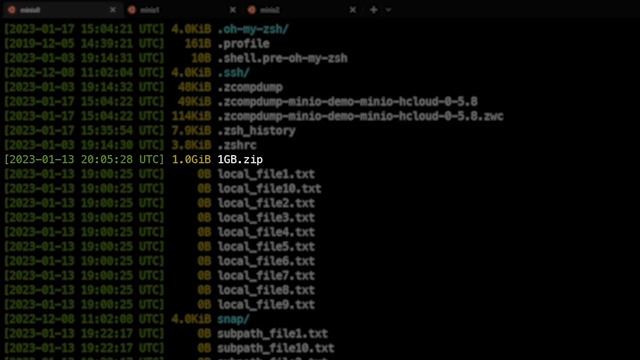Click the .zshrc file name
Image resolution: width=640 pixels, height=360 pixels.
[237, 145]
